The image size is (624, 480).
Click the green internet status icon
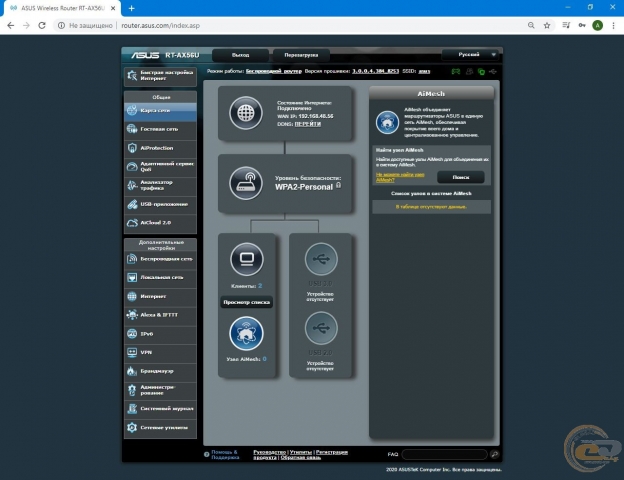pyautogui.click(x=482, y=72)
